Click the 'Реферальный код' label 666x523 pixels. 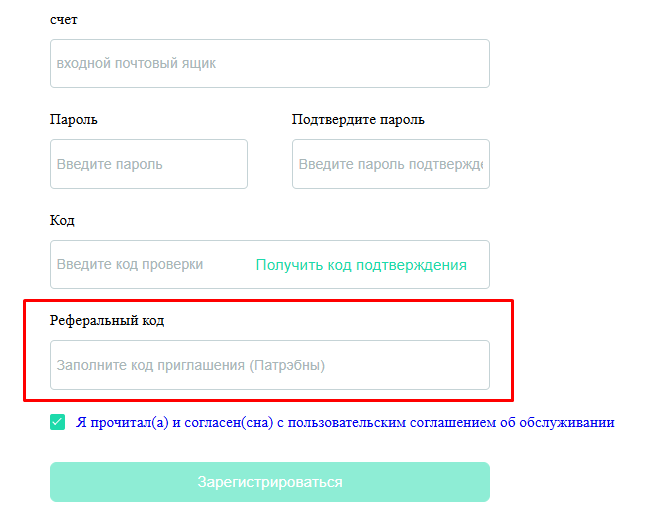(107, 321)
